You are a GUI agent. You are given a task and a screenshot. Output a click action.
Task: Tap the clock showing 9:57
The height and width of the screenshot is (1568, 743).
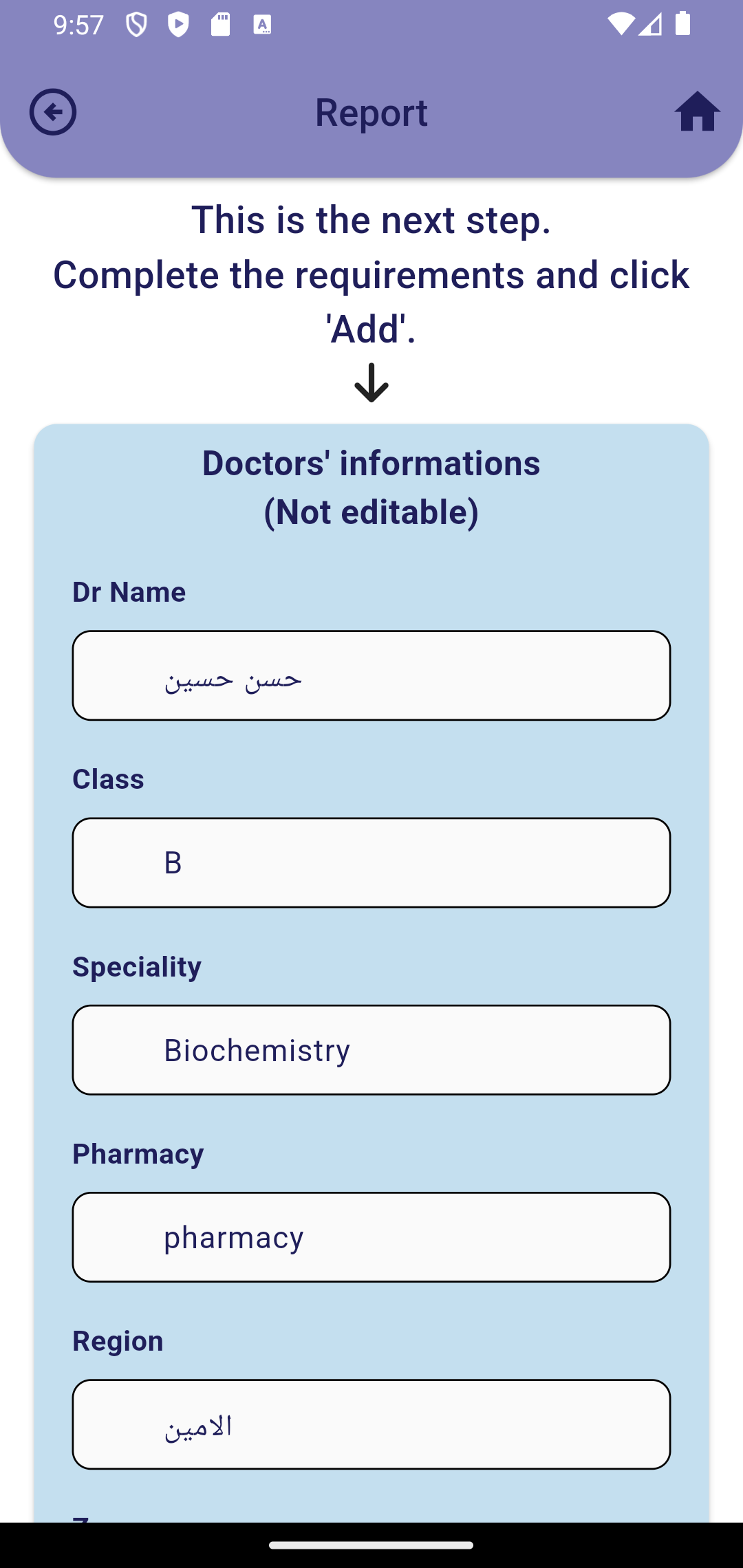(x=78, y=25)
